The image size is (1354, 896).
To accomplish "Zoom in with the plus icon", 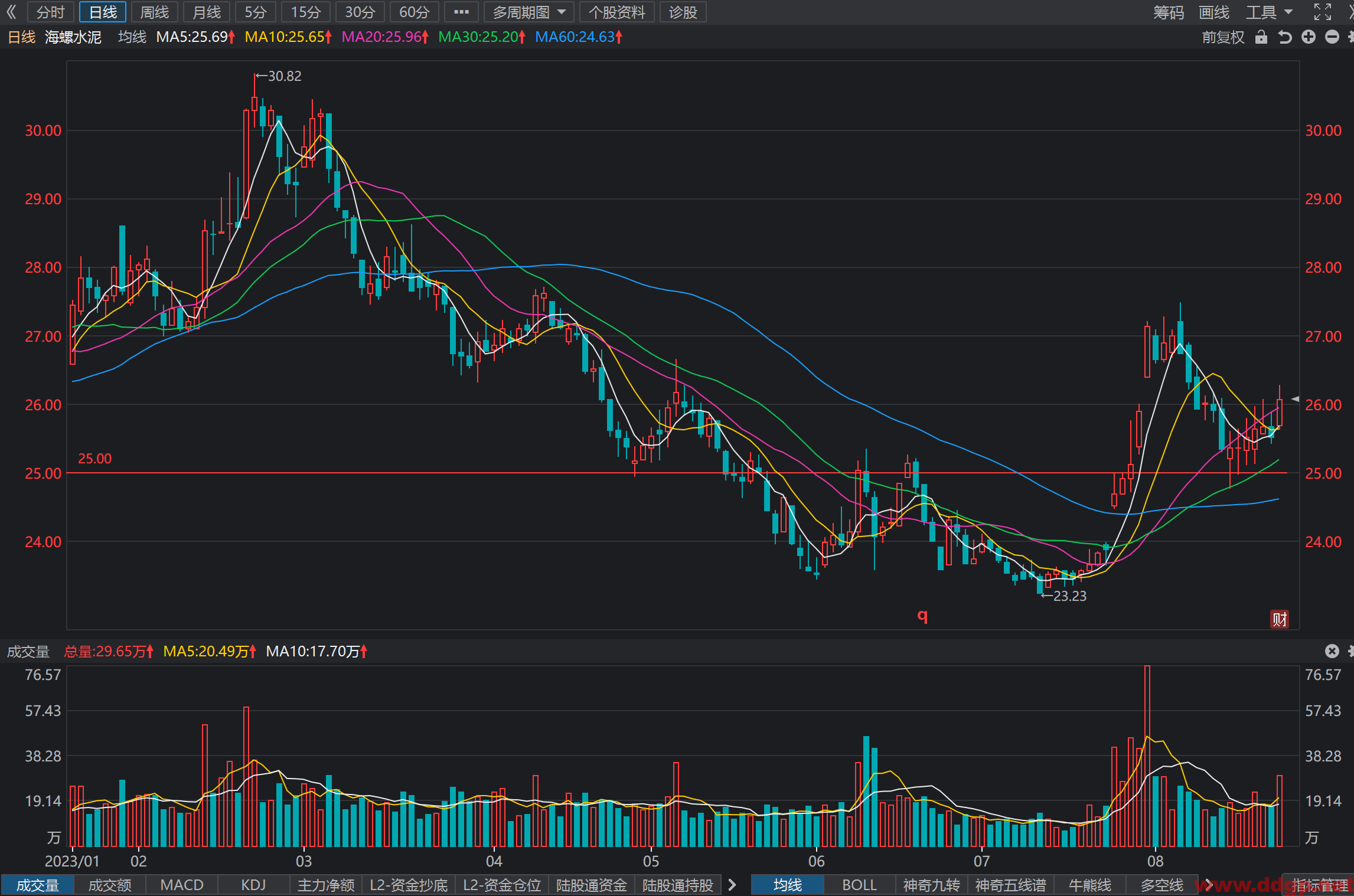I will click(x=1309, y=37).
